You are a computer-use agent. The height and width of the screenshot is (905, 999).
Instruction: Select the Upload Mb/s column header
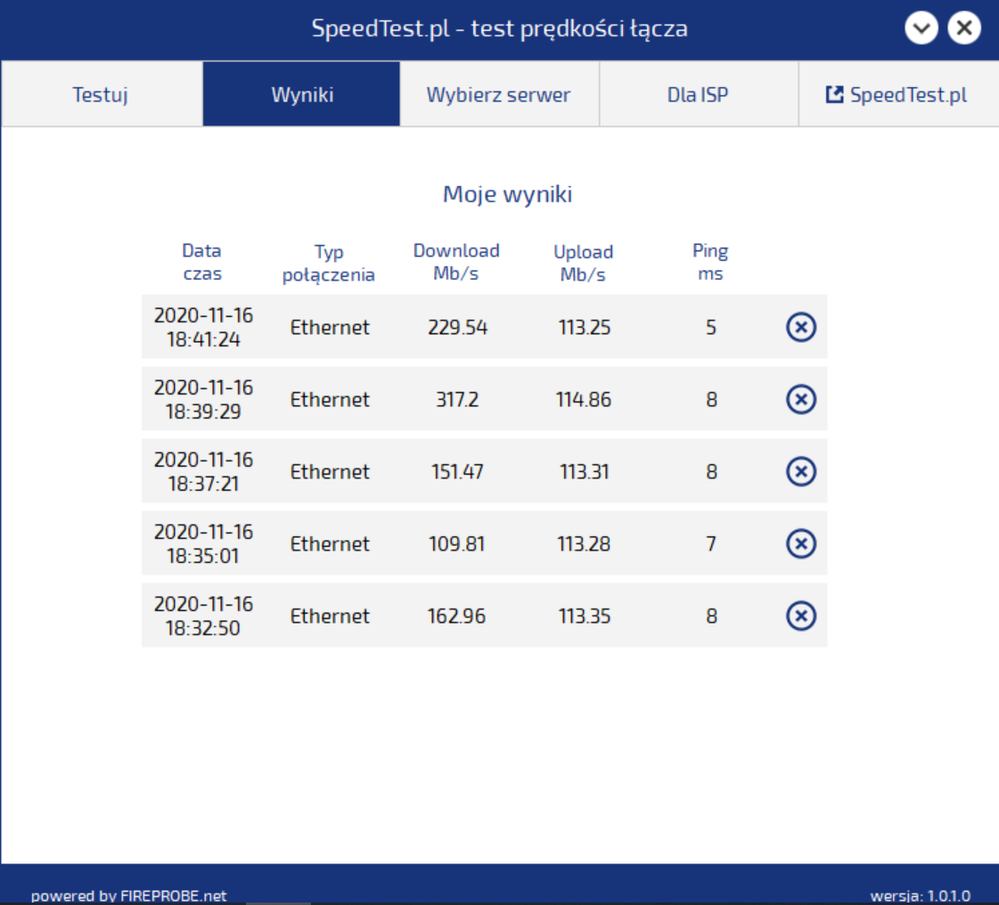pos(583,263)
